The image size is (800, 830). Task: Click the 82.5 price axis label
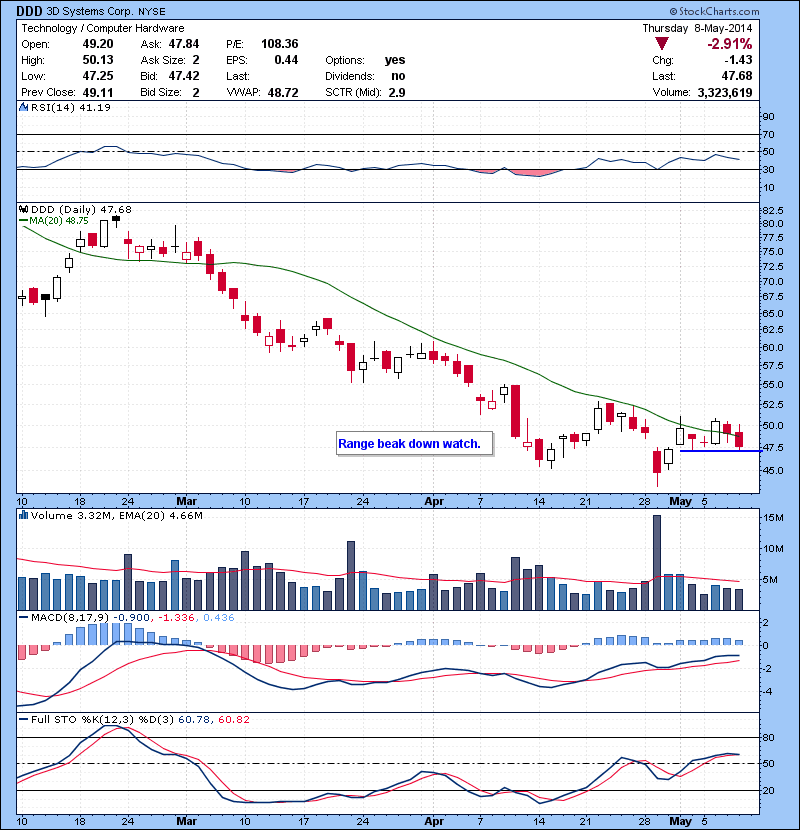[772, 210]
